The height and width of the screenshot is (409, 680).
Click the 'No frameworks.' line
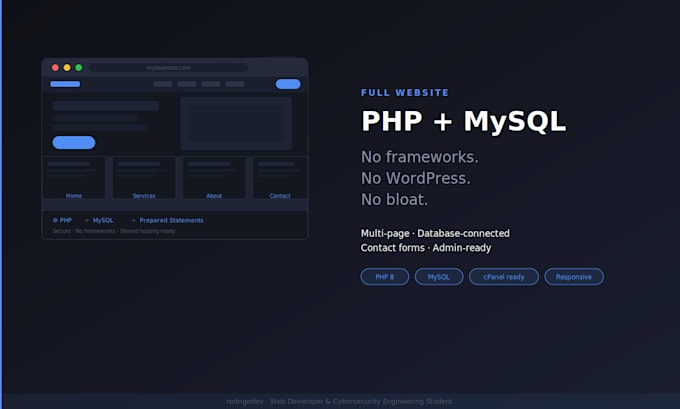tap(420, 157)
